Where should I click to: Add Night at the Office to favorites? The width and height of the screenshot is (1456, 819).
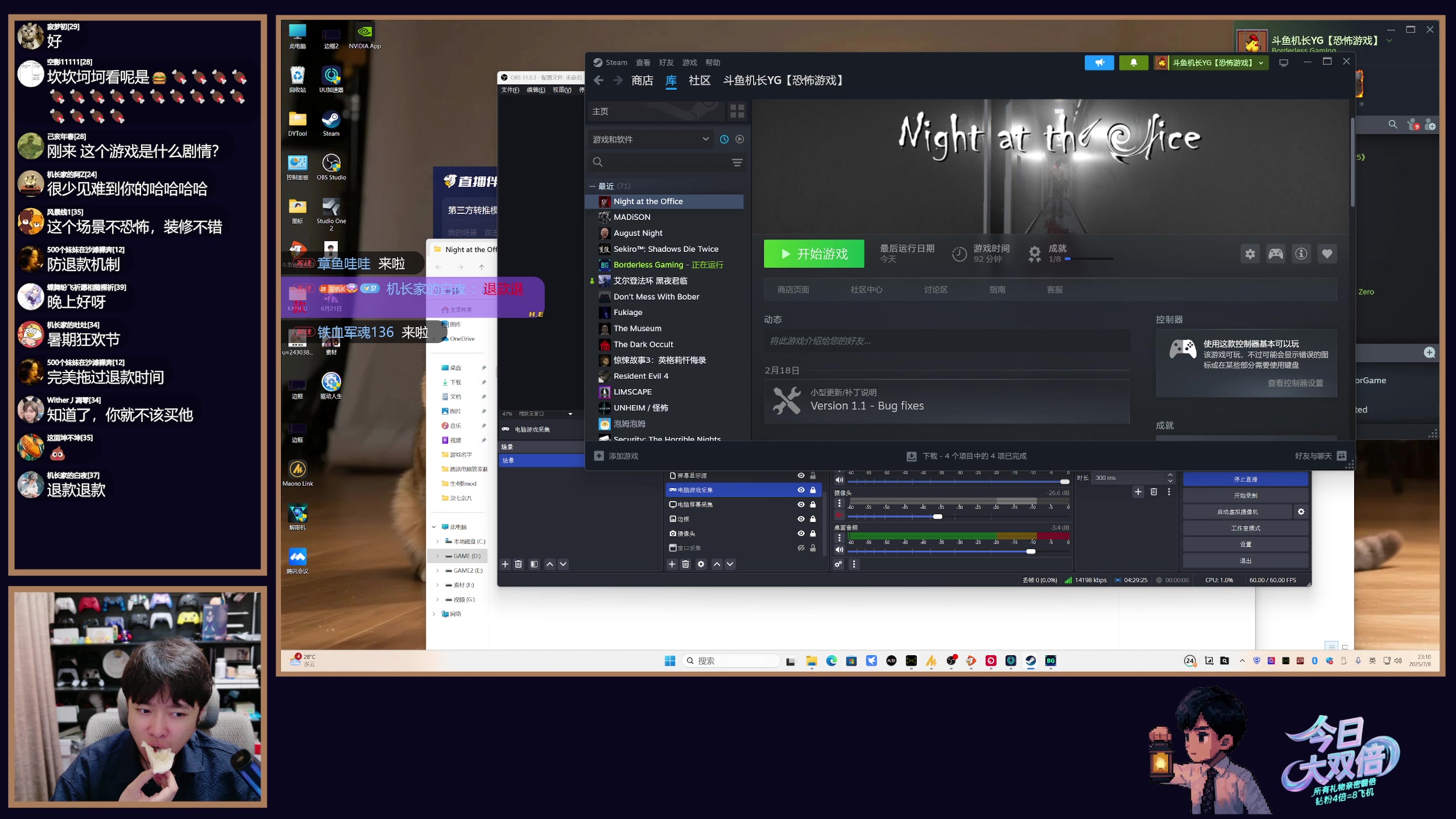[1327, 254]
